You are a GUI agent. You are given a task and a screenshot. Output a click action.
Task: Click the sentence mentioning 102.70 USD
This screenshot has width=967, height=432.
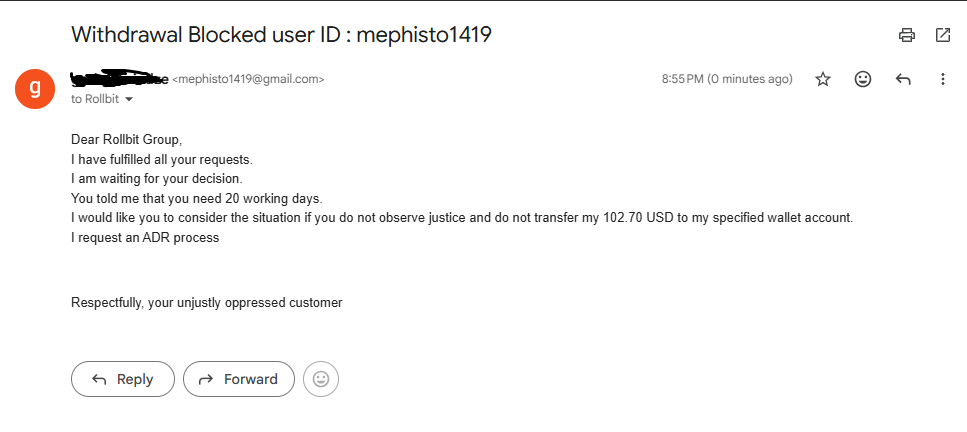pos(462,218)
